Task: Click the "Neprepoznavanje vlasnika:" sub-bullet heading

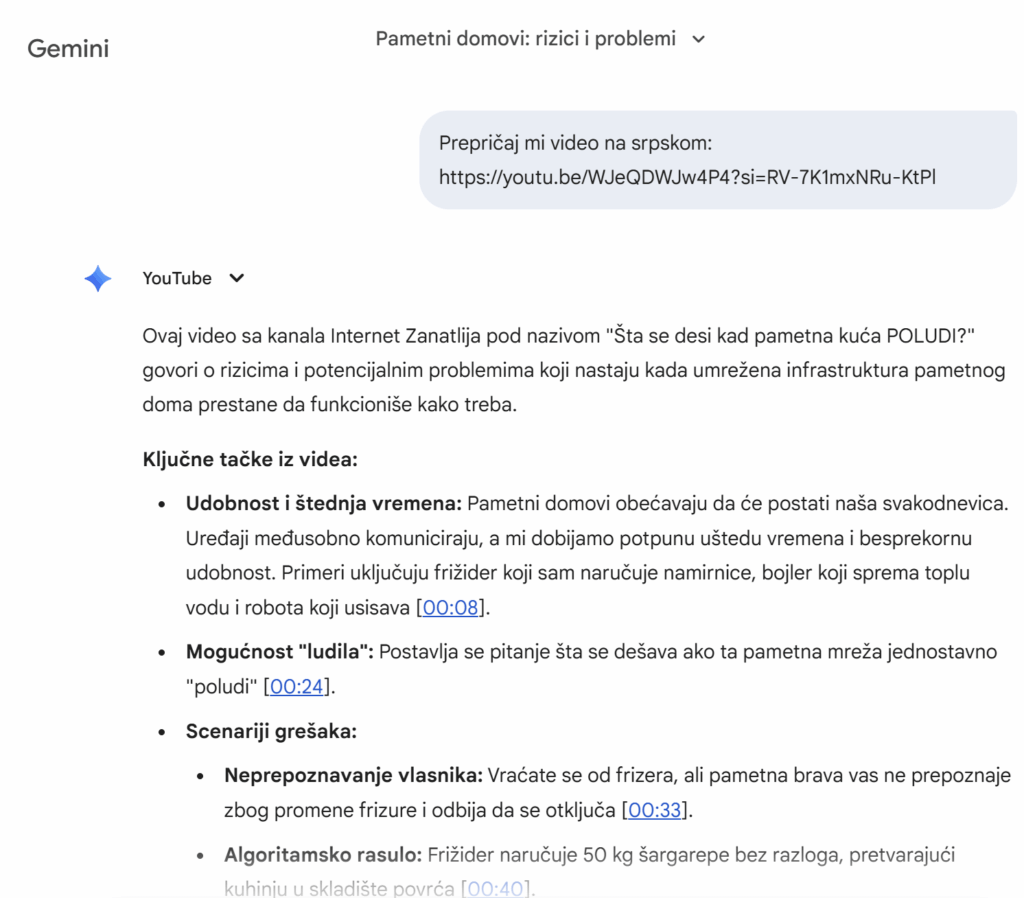Action: (353, 776)
